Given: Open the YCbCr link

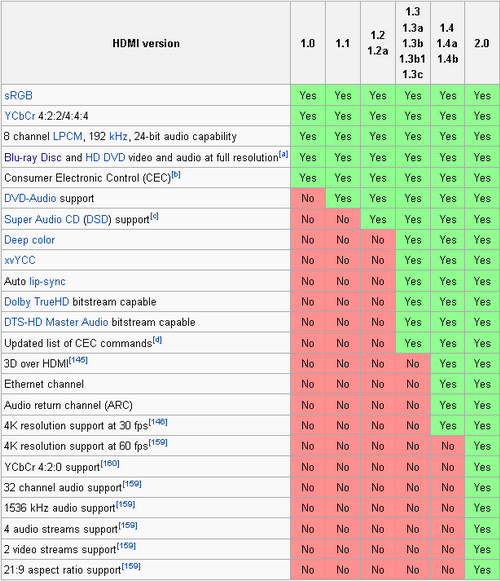Looking at the screenshot, I should point(20,116).
